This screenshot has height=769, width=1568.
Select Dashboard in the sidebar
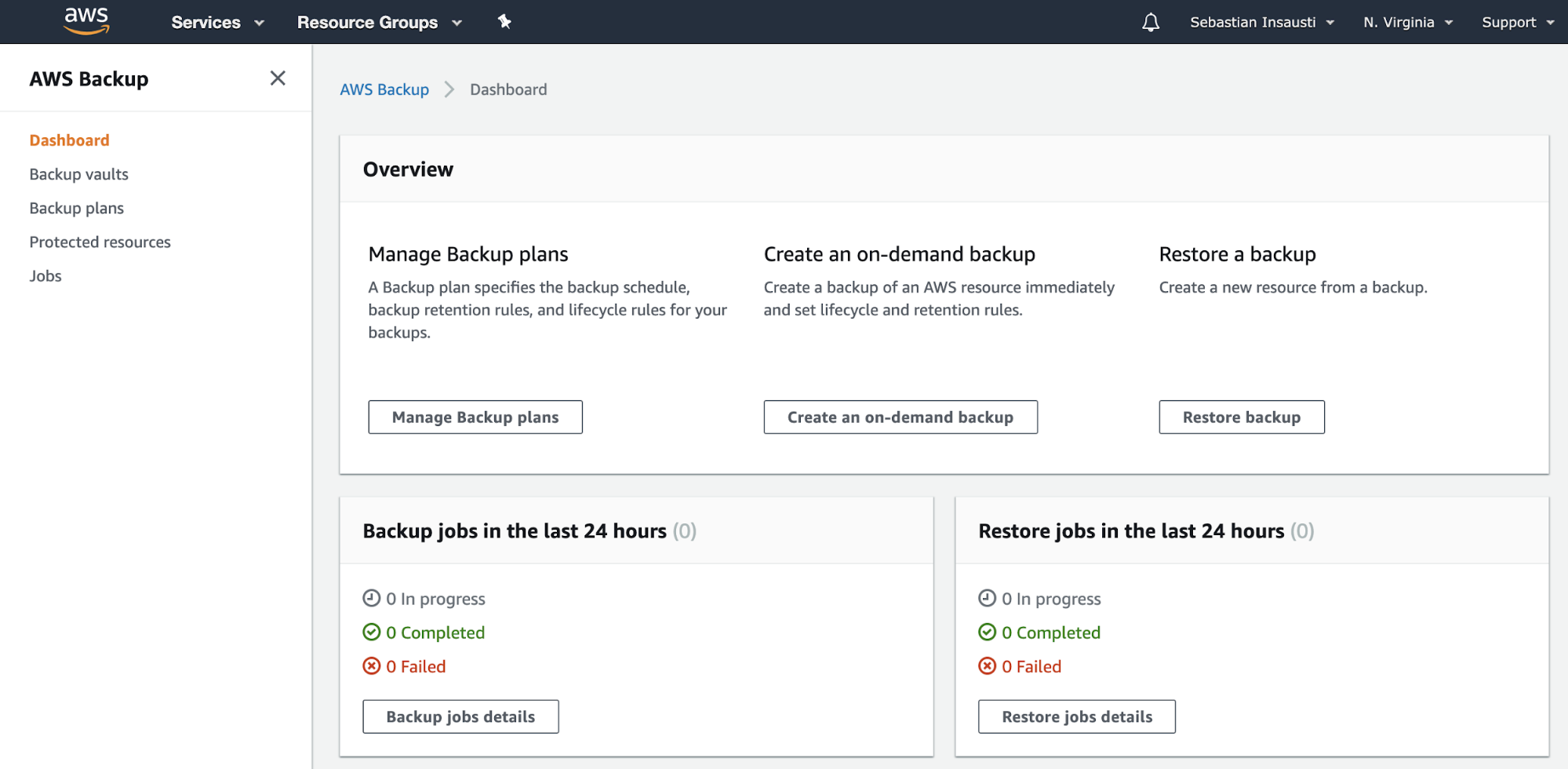pos(69,140)
